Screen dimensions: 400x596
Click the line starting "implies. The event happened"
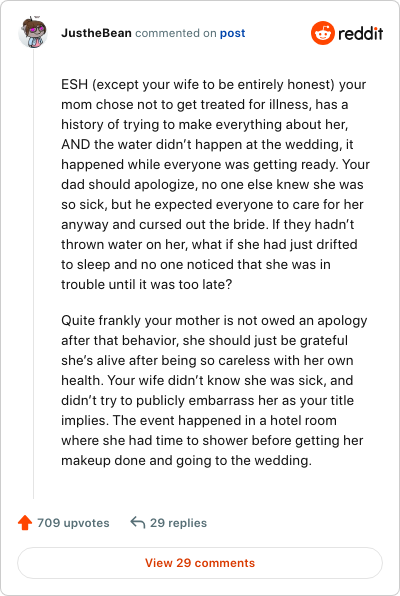tap(199, 420)
